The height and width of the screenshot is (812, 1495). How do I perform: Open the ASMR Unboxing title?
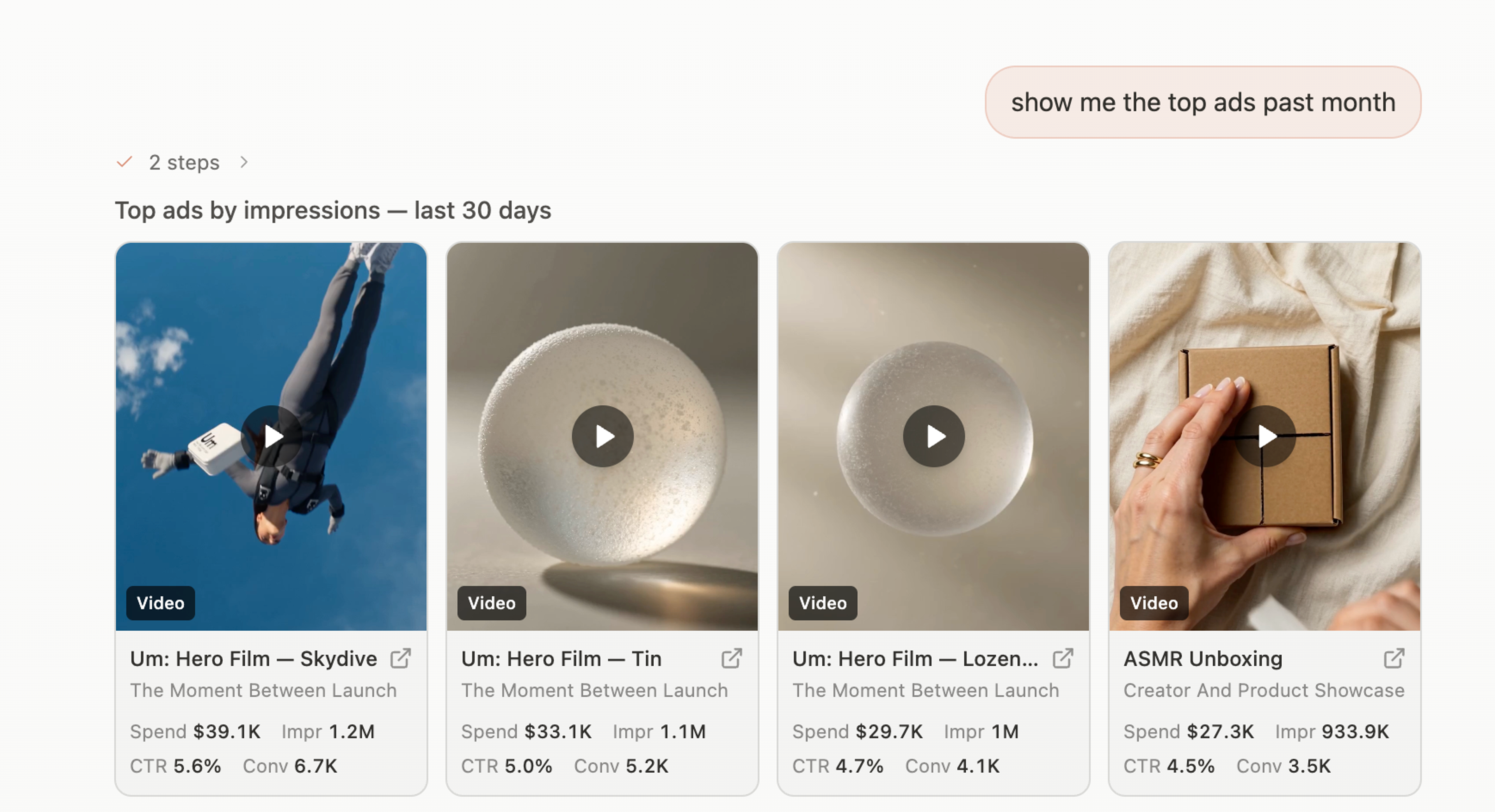(x=1203, y=658)
